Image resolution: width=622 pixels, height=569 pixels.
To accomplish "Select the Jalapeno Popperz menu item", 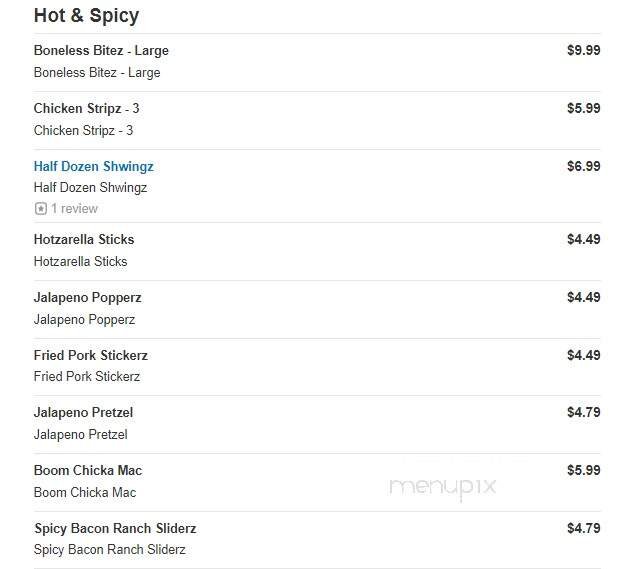I will (87, 298).
